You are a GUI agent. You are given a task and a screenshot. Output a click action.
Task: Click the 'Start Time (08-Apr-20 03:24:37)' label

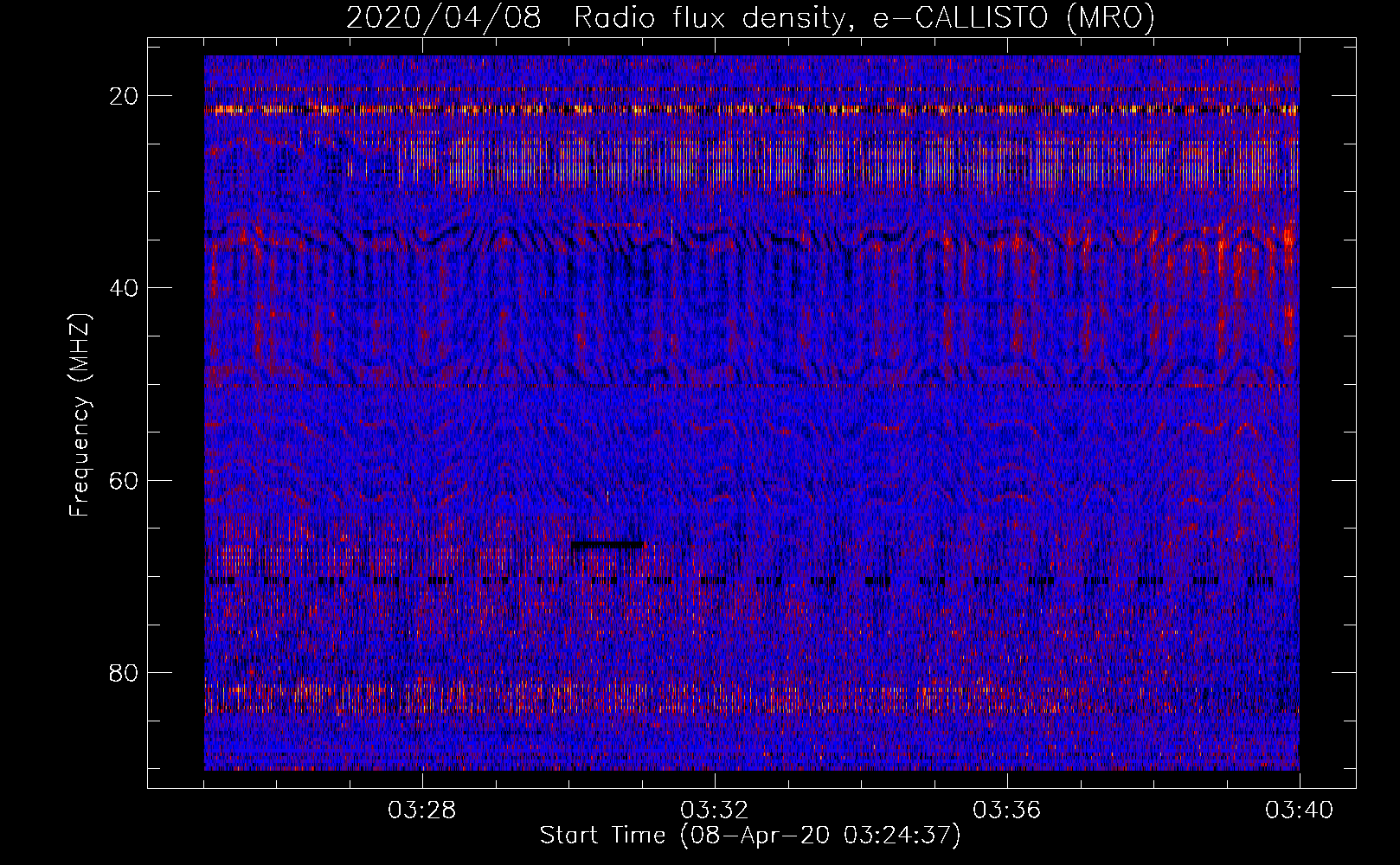click(750, 836)
